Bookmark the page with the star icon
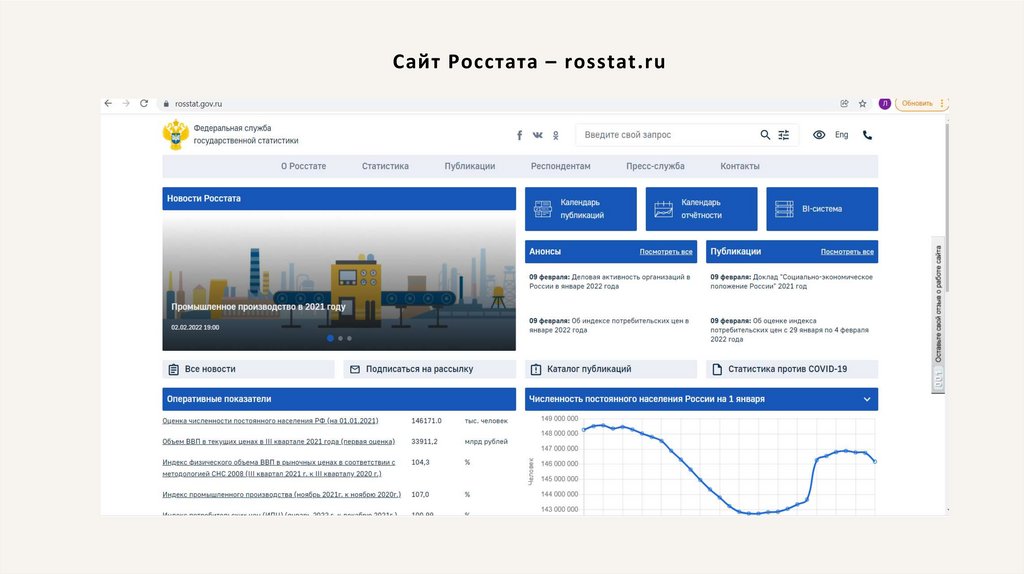 862,103
